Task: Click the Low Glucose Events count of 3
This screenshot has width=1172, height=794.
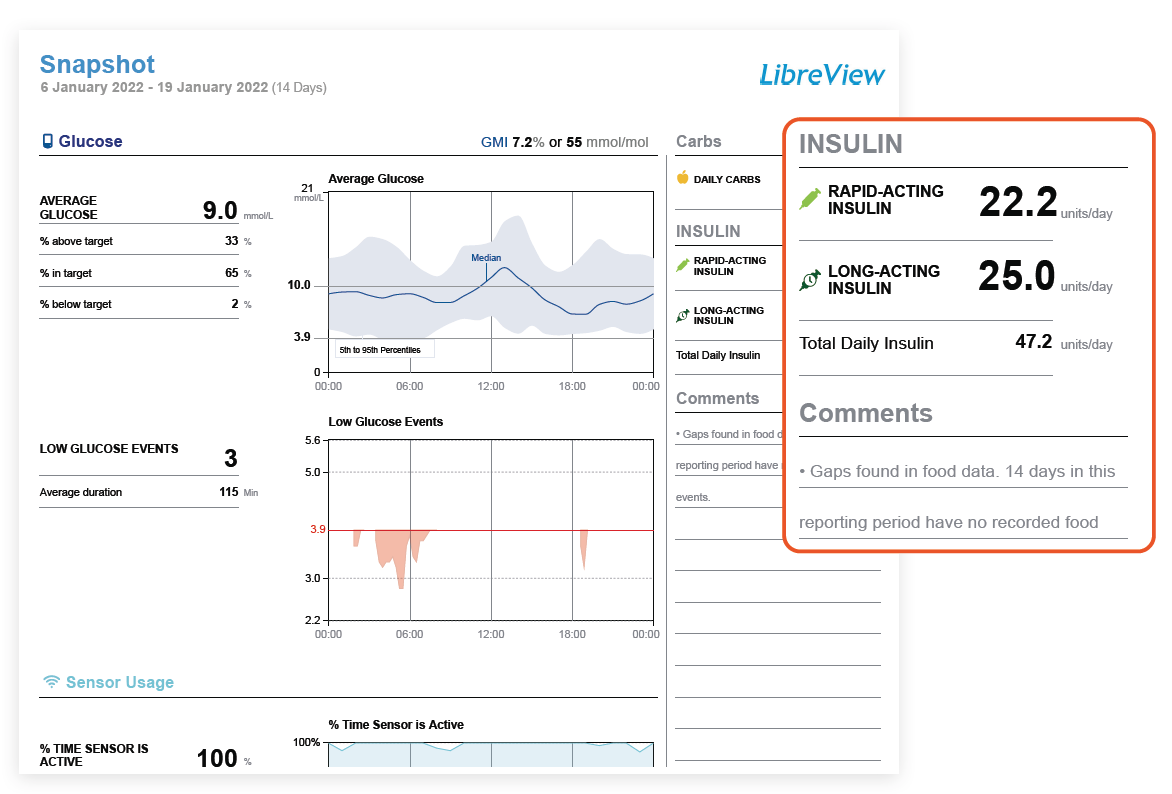Action: coord(230,459)
